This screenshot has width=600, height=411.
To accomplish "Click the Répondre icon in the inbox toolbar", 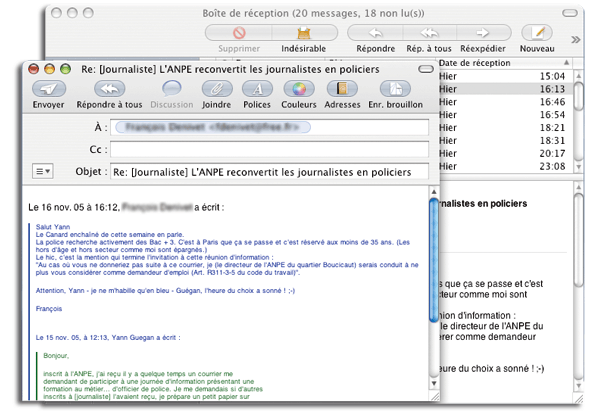I will click(x=375, y=33).
